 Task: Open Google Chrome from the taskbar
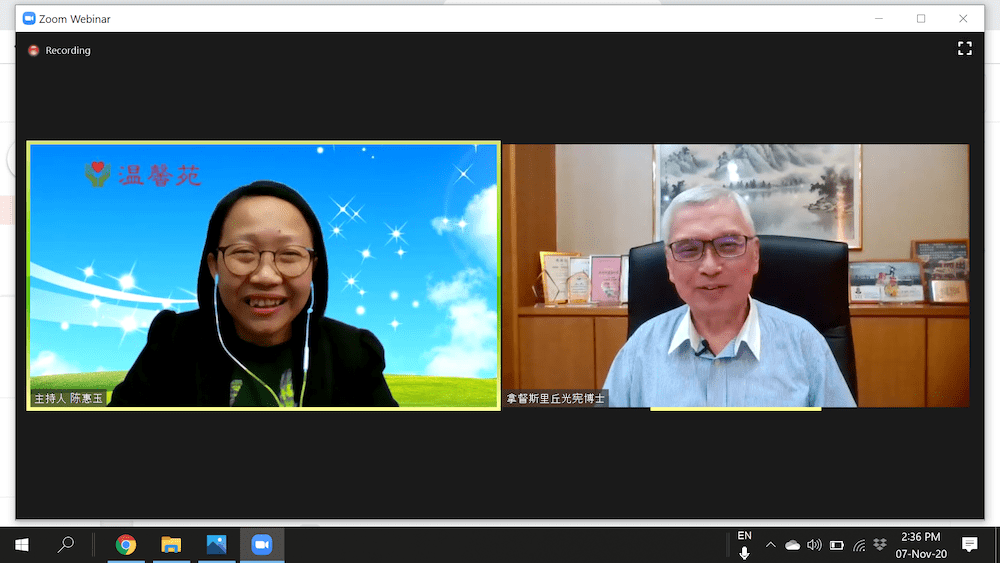(126, 545)
